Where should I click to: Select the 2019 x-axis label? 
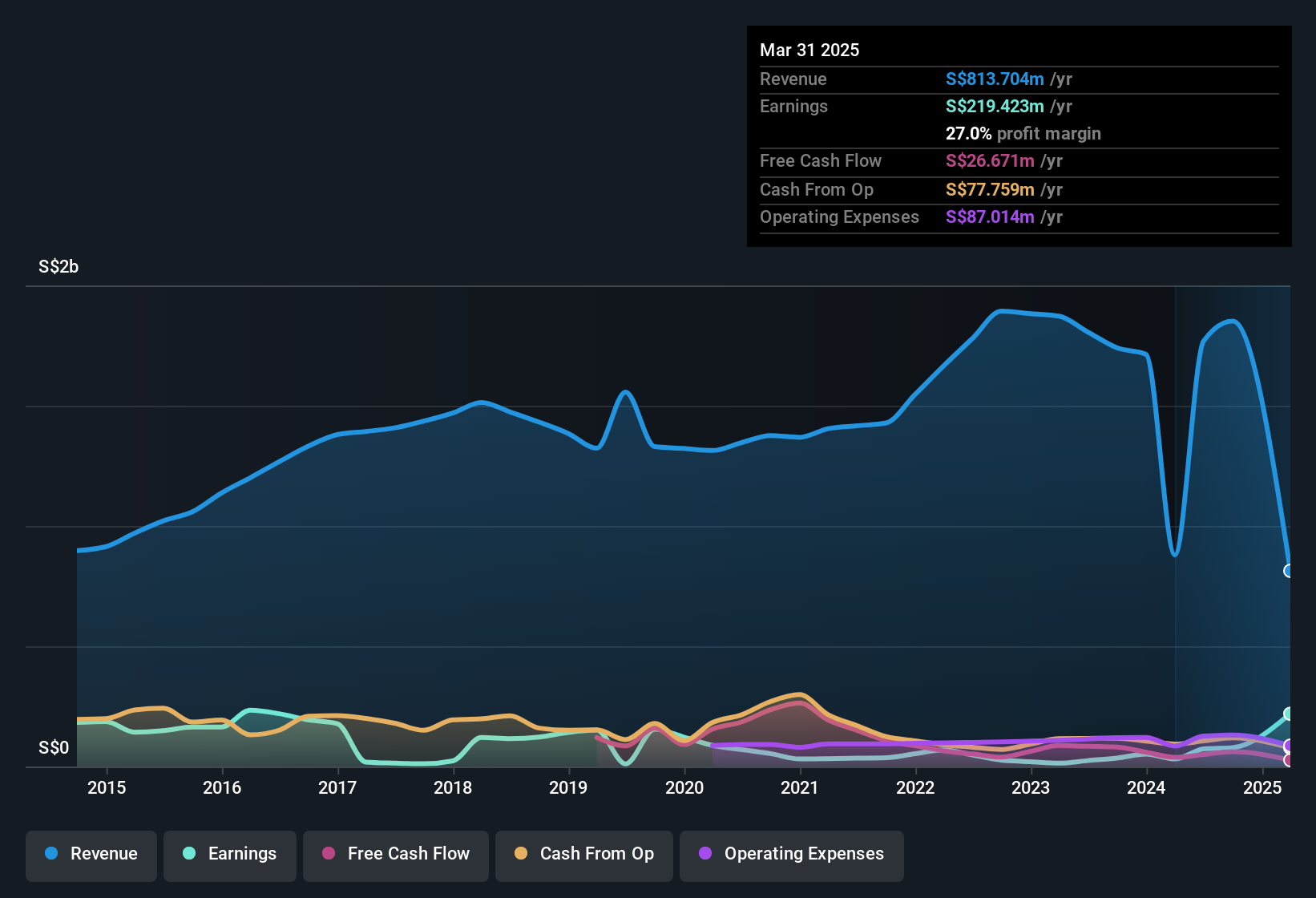[568, 787]
